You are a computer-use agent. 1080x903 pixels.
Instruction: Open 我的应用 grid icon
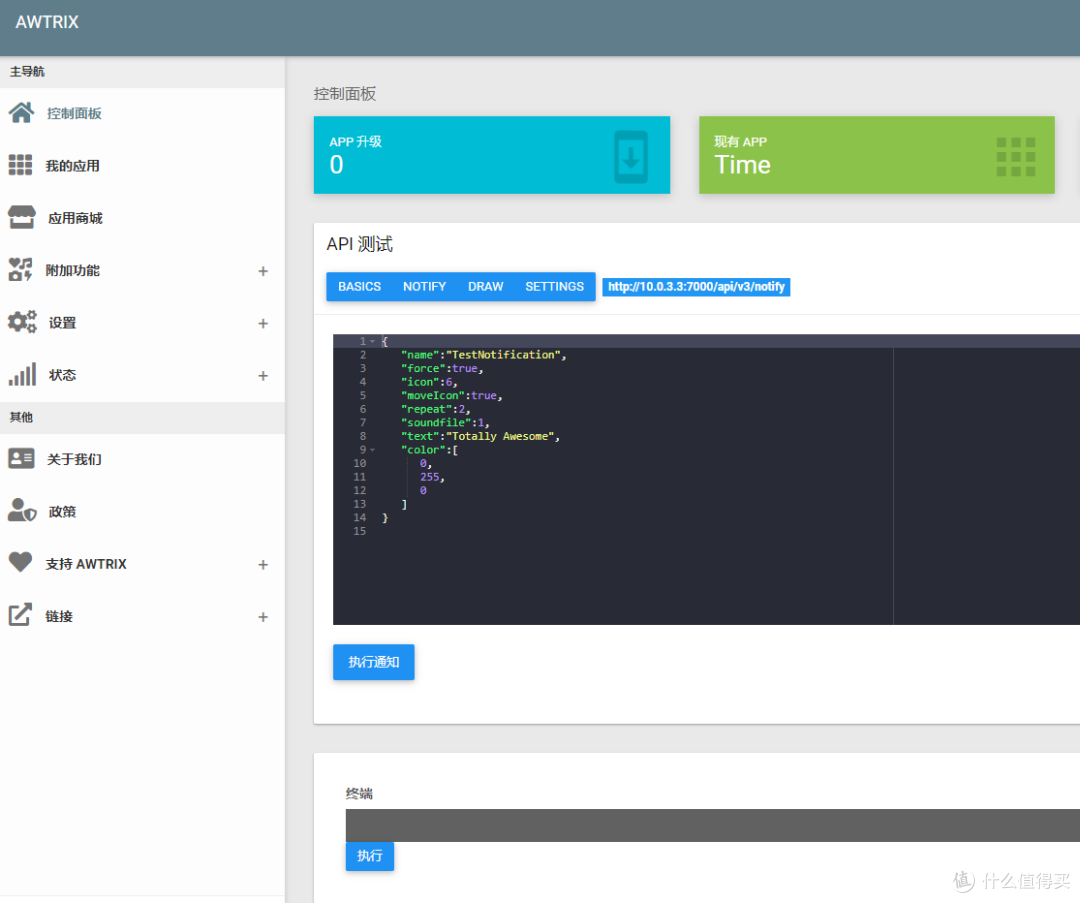pyautogui.click(x=20, y=165)
